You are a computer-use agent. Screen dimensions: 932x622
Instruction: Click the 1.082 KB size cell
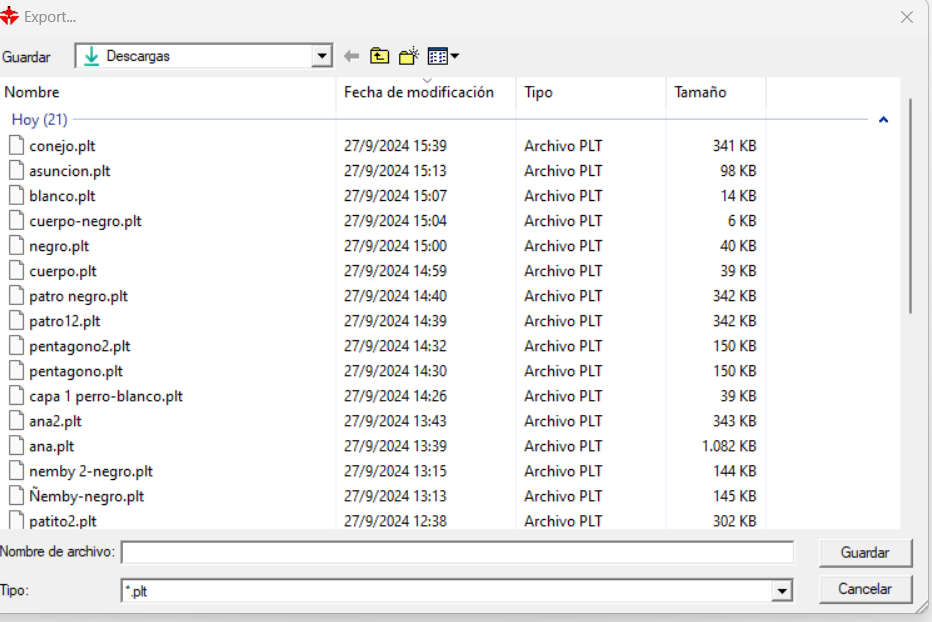(x=729, y=446)
